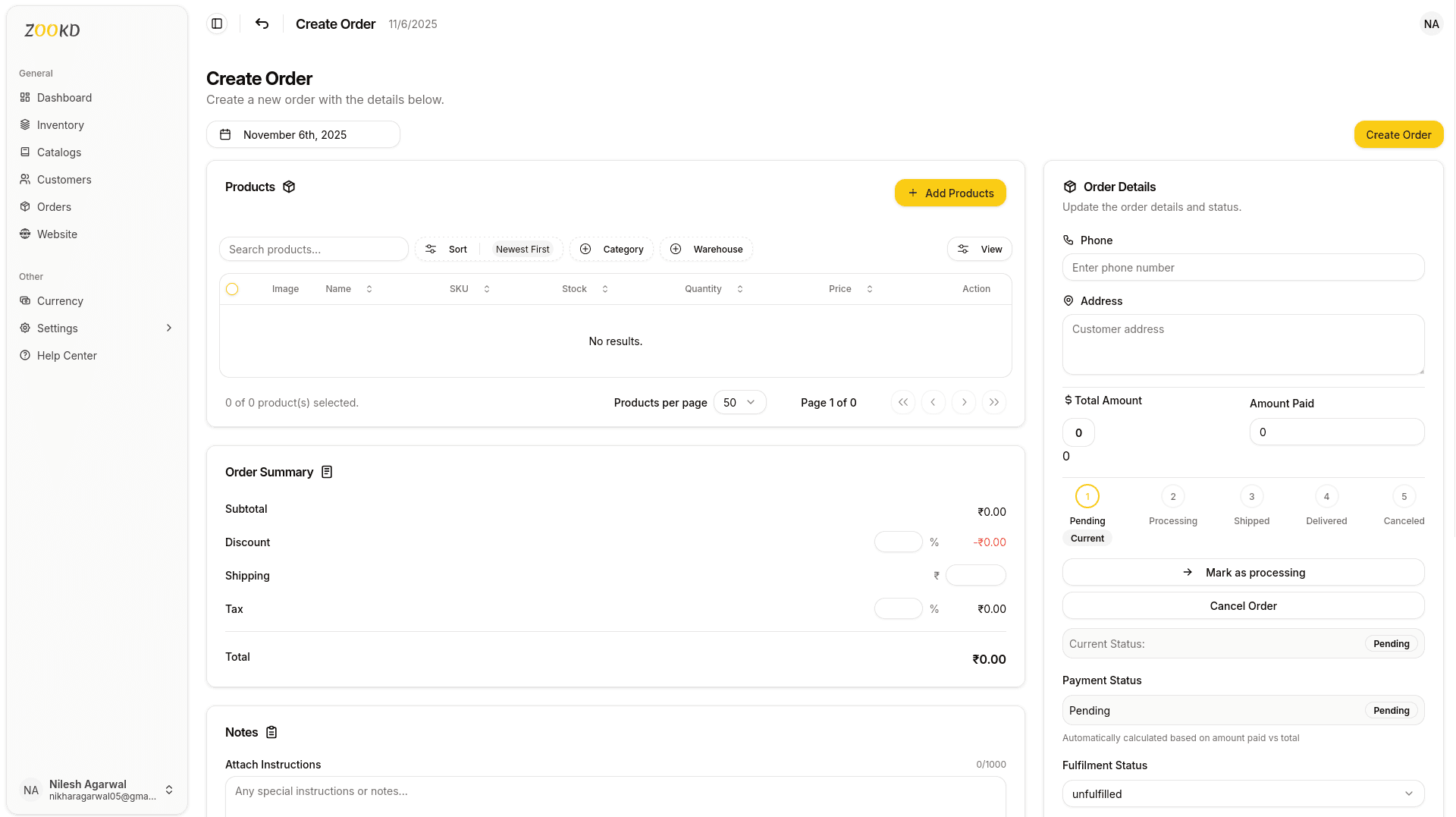Click the back arrow icon in the header
The width and height of the screenshot is (1456, 817).
(x=262, y=24)
